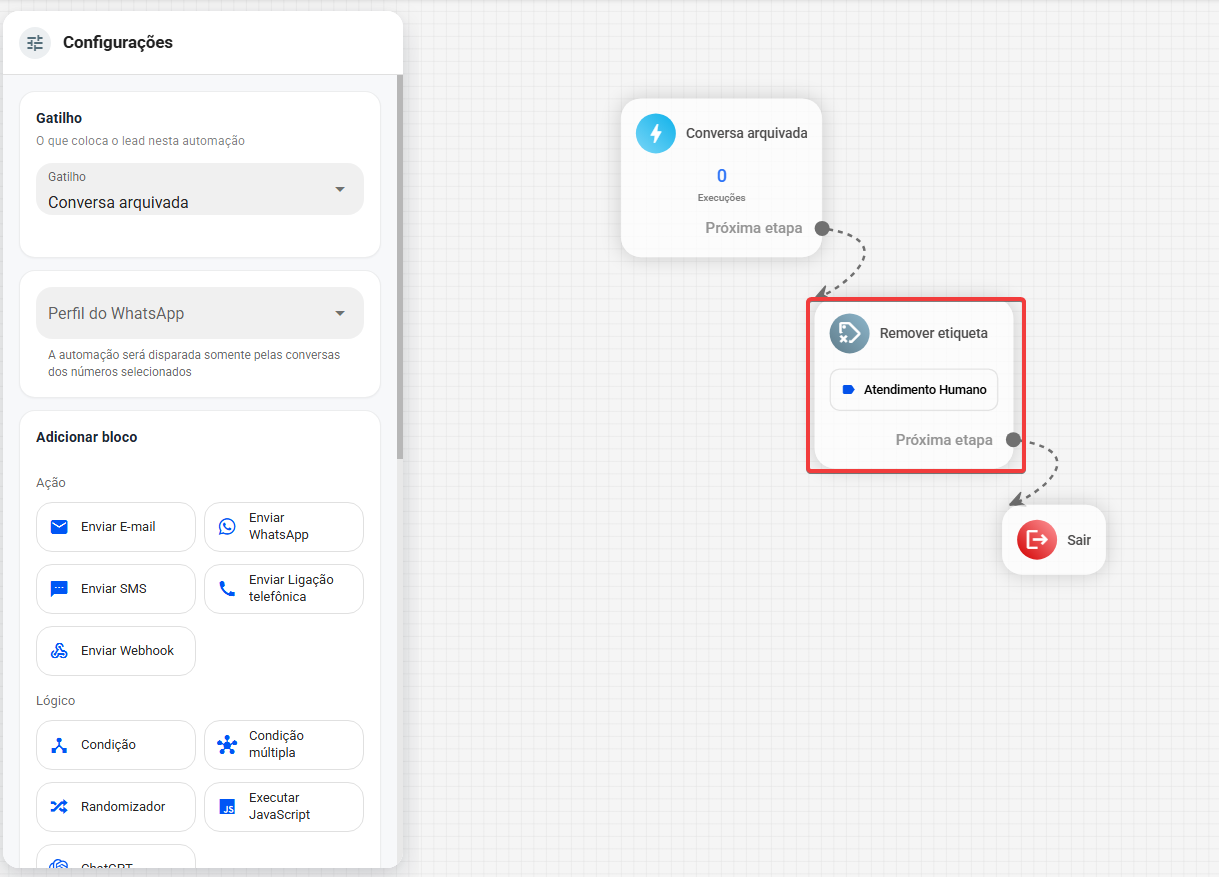Click "O que coloca o lead nesta automação" text

click(141, 141)
